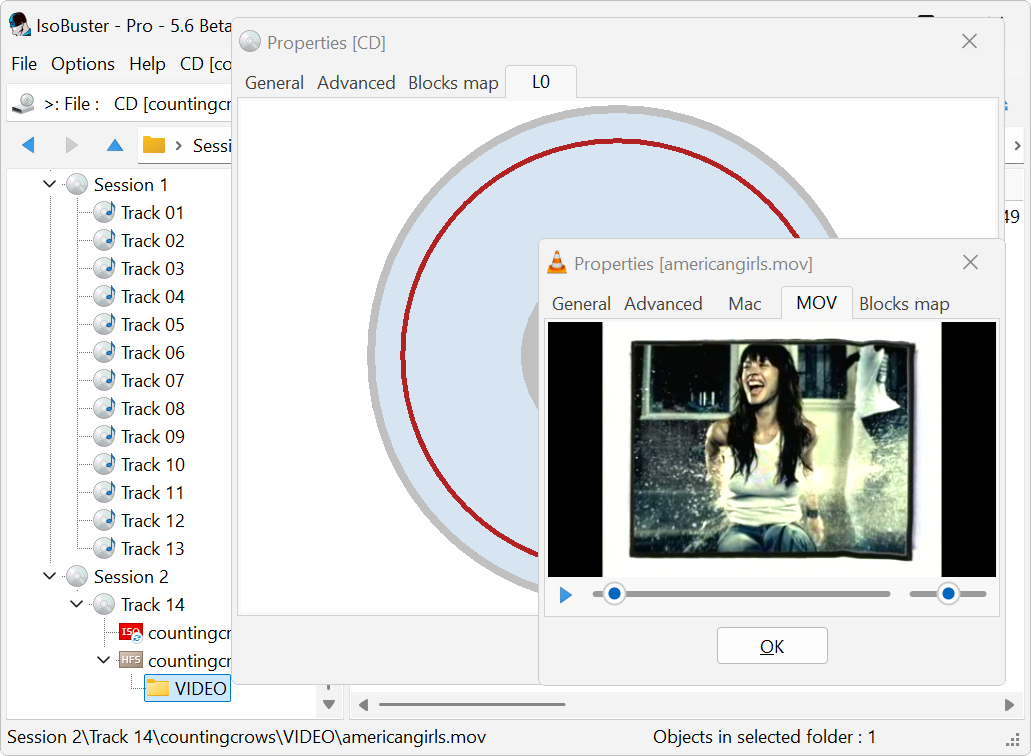Click the Track 07 audio track icon
This screenshot has width=1031, height=756.
[x=105, y=380]
